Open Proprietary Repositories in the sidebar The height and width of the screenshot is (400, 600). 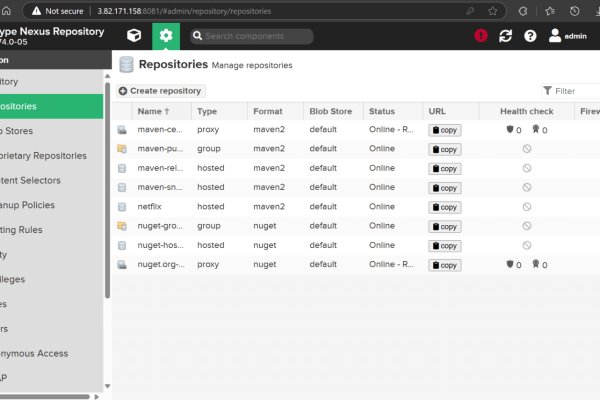pos(51,156)
